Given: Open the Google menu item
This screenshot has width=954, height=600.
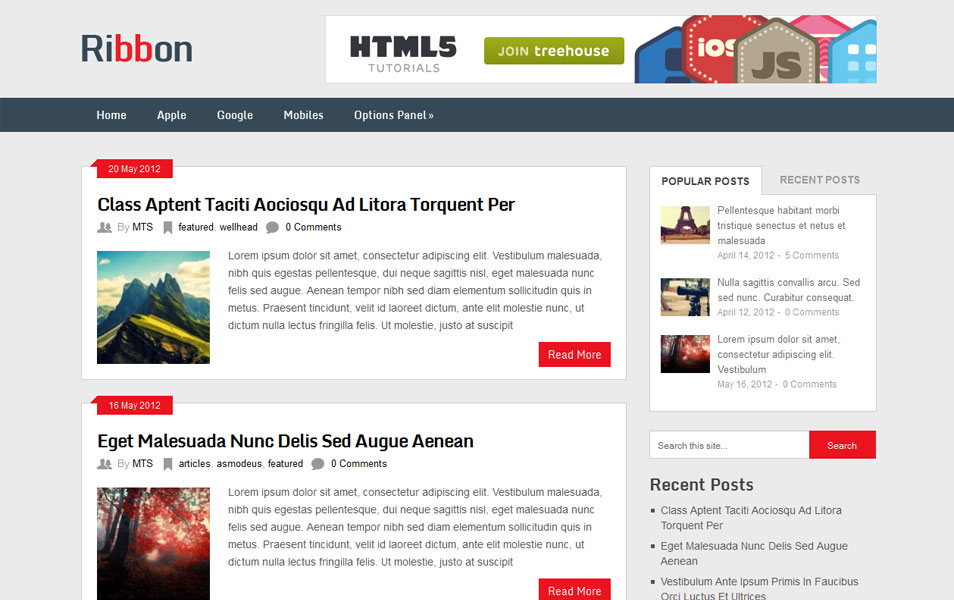Looking at the screenshot, I should tap(235, 115).
